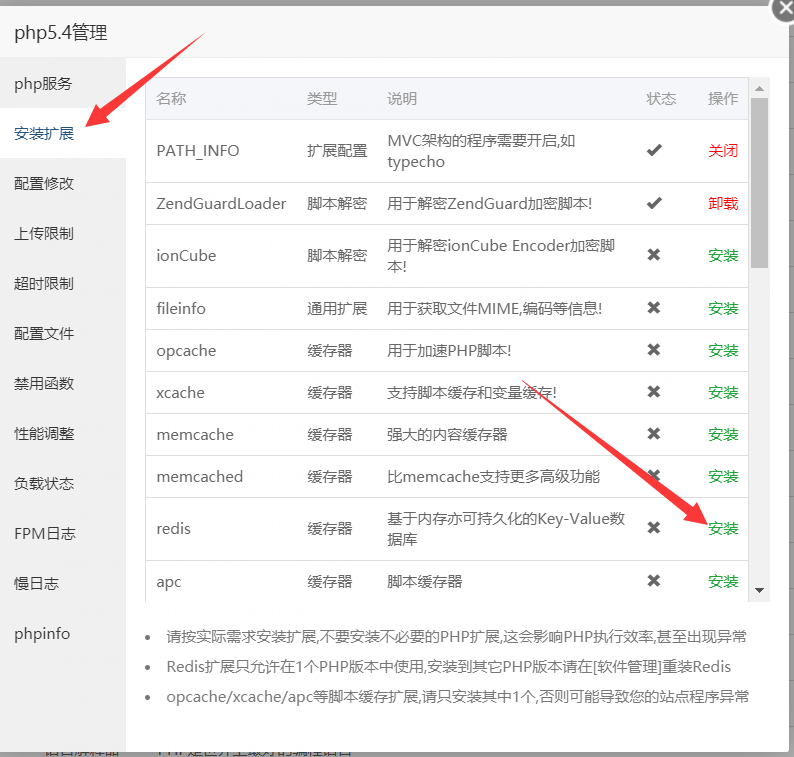Click the opcache X status icon

click(654, 349)
